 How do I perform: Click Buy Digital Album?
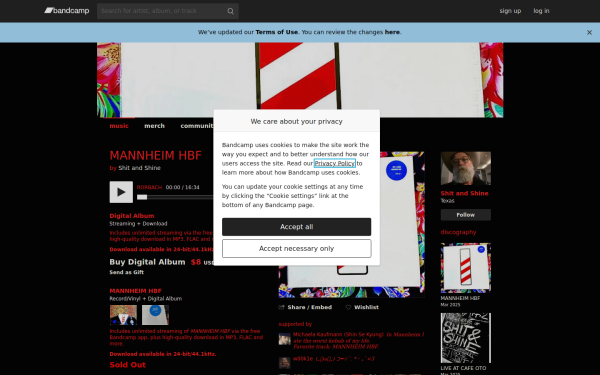pyautogui.click(x=147, y=262)
